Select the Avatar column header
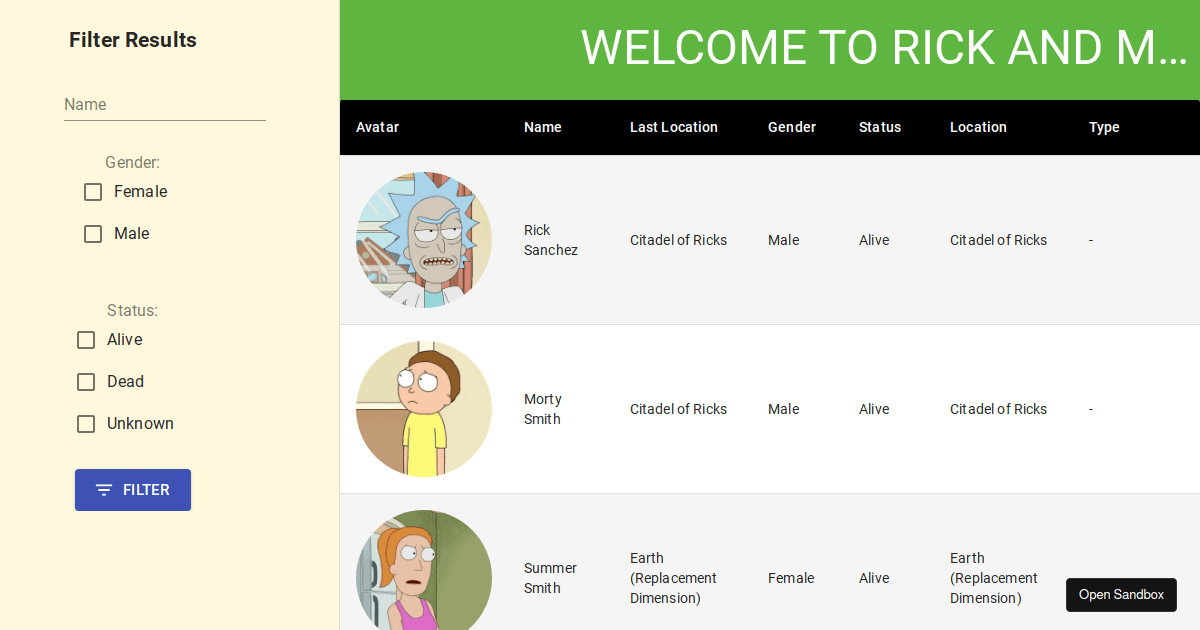The width and height of the screenshot is (1200, 630). 377,127
